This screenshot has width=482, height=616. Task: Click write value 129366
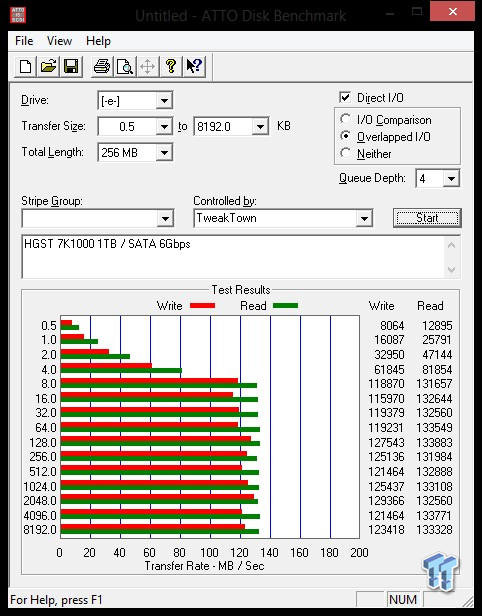click(386, 500)
